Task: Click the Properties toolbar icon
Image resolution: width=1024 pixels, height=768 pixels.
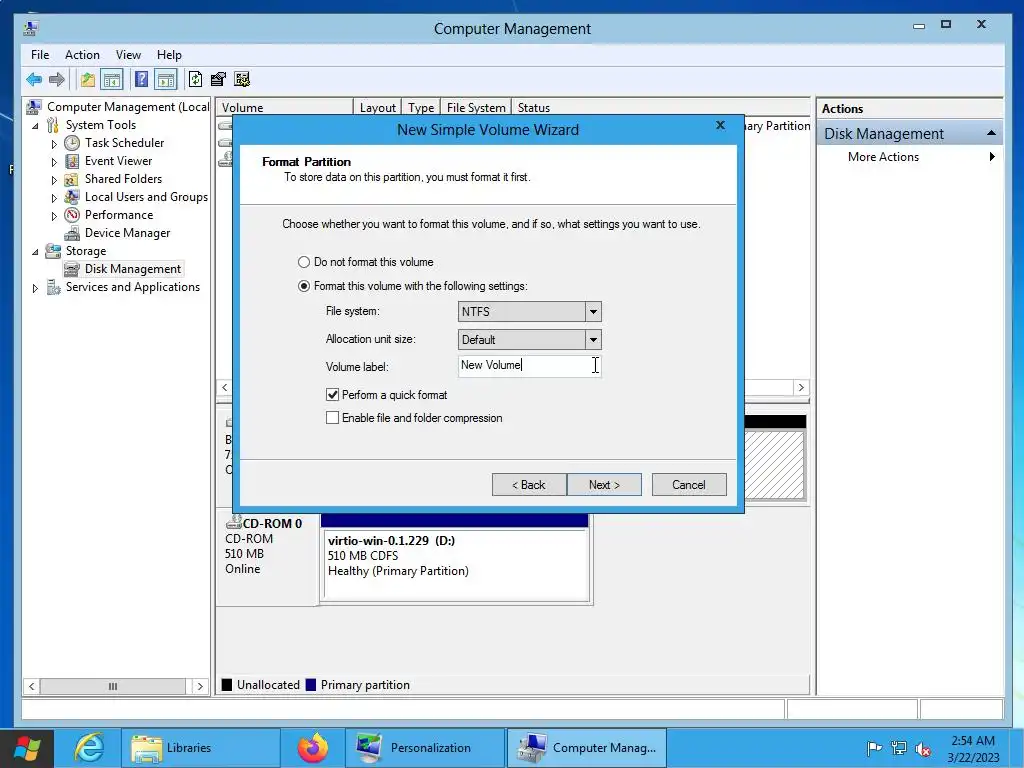Action: [x=218, y=80]
